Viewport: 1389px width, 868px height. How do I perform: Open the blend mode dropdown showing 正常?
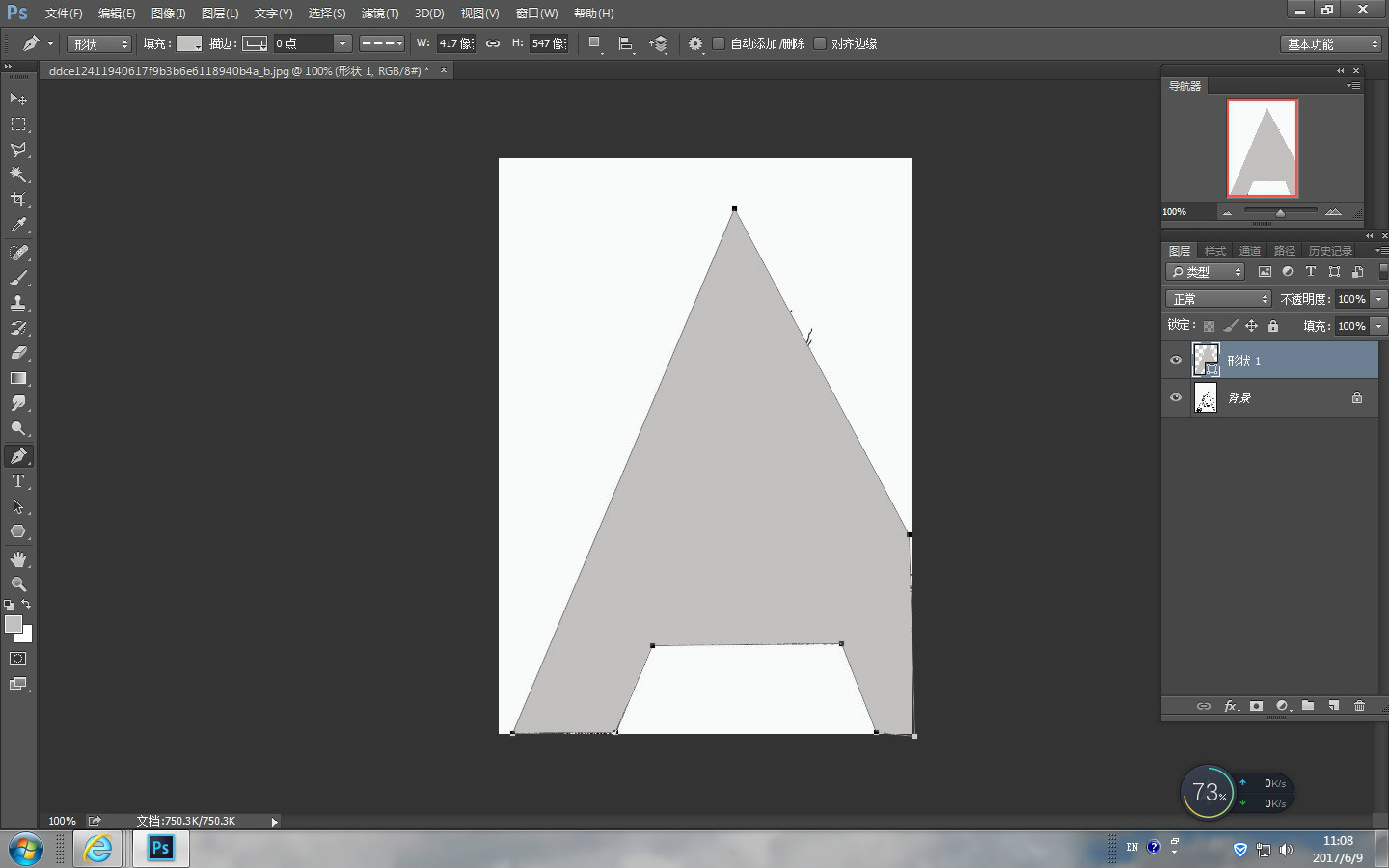tap(1217, 298)
